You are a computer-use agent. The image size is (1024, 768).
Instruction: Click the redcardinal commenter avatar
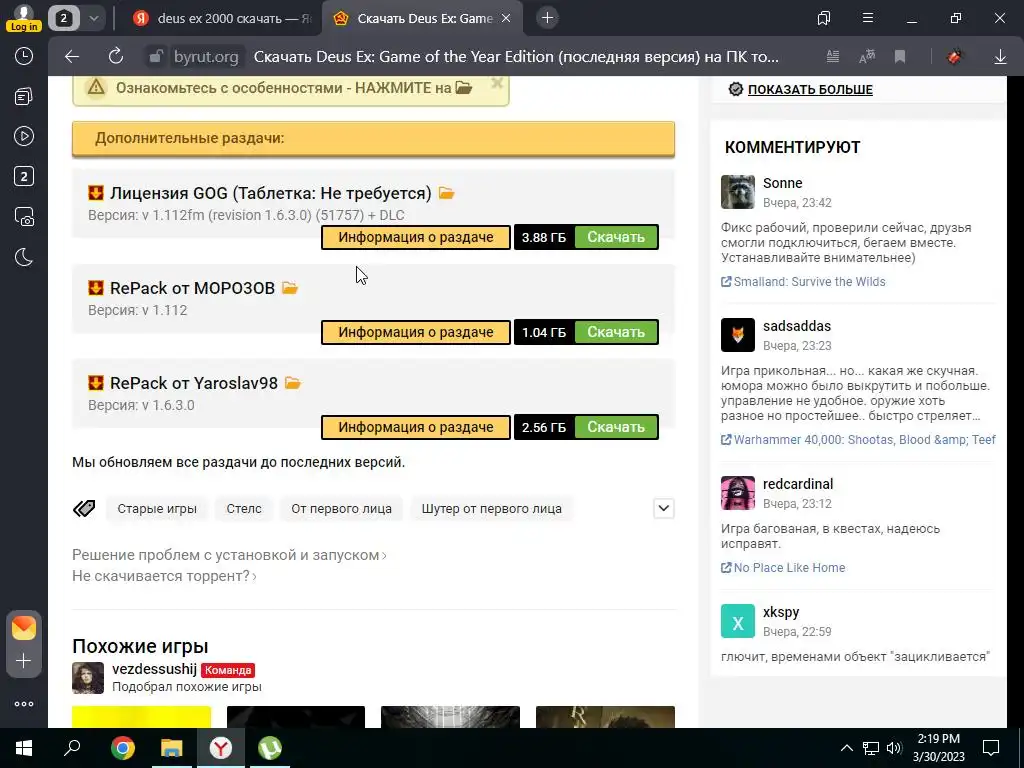pyautogui.click(x=738, y=493)
